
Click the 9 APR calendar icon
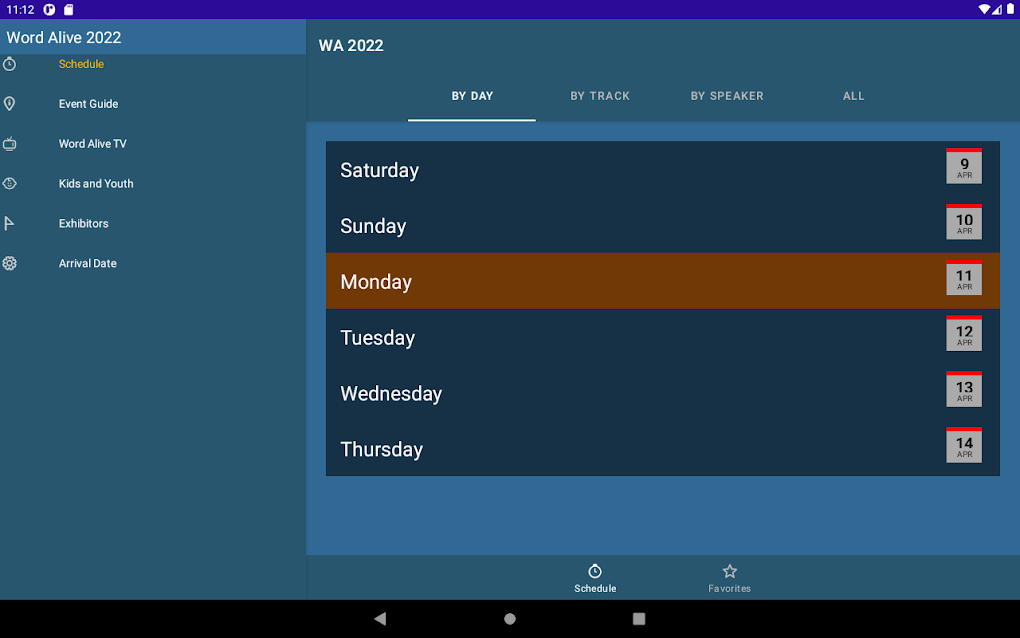coord(964,166)
